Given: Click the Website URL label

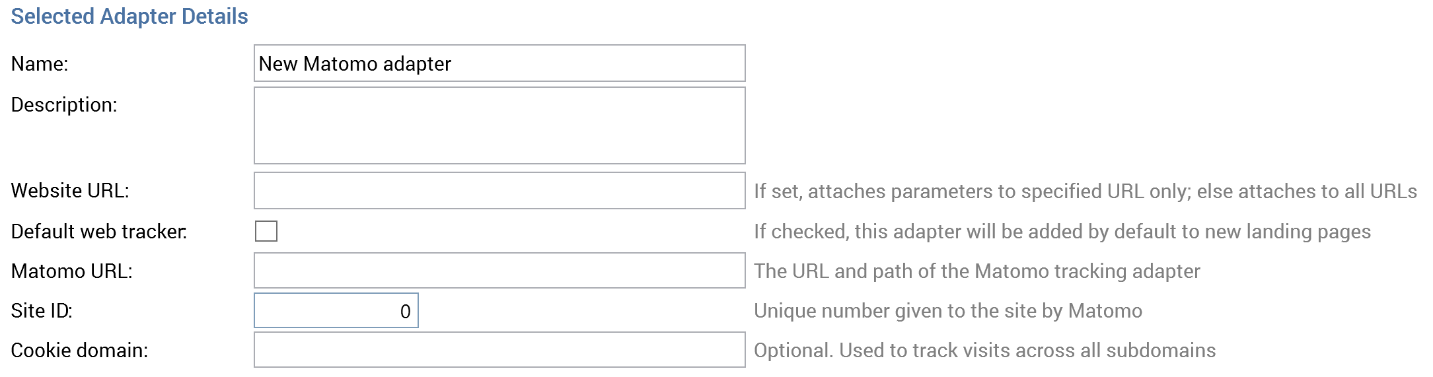Looking at the screenshot, I should pyautogui.click(x=70, y=190).
